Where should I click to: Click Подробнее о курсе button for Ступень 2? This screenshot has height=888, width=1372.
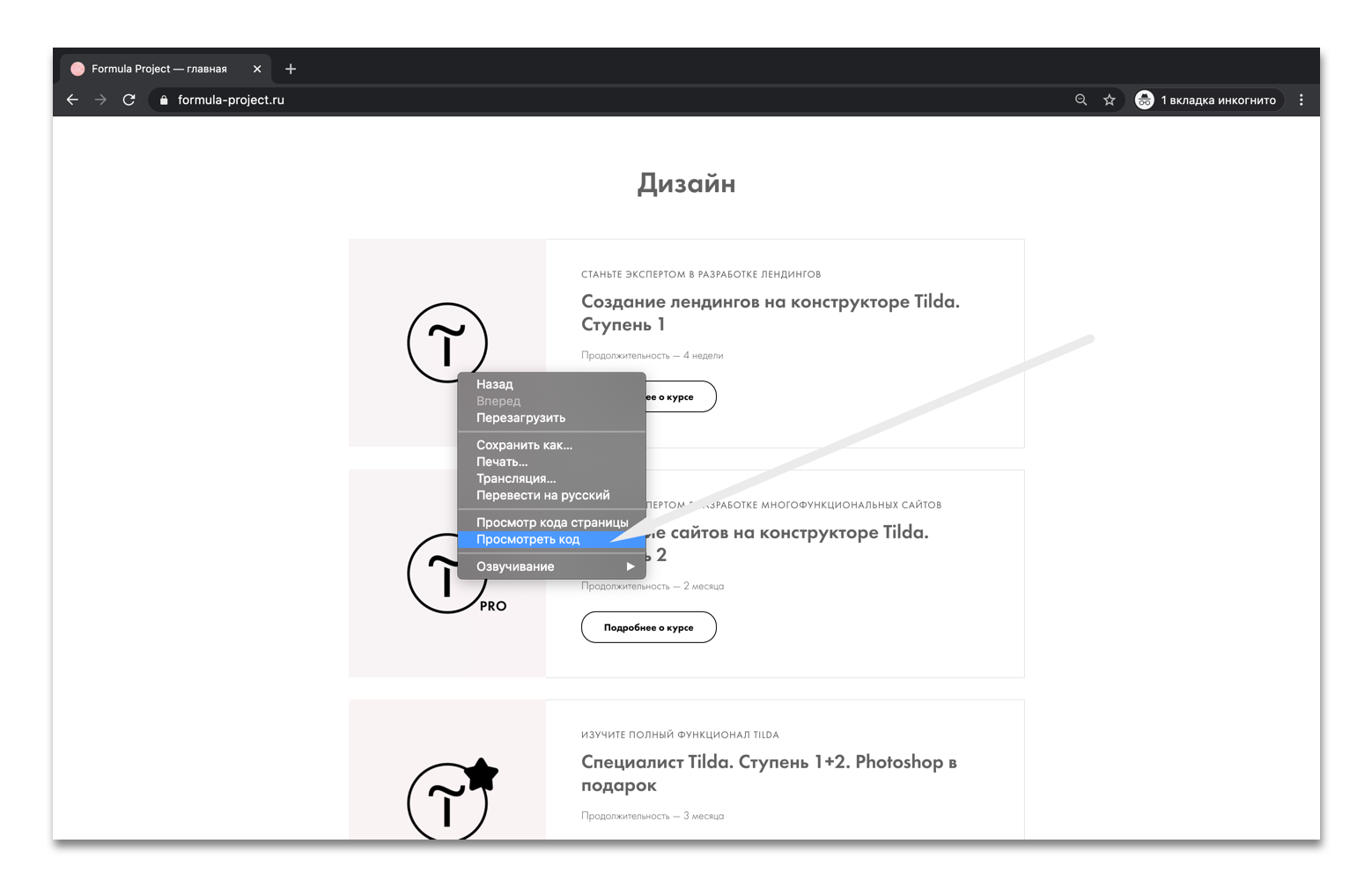coord(648,627)
